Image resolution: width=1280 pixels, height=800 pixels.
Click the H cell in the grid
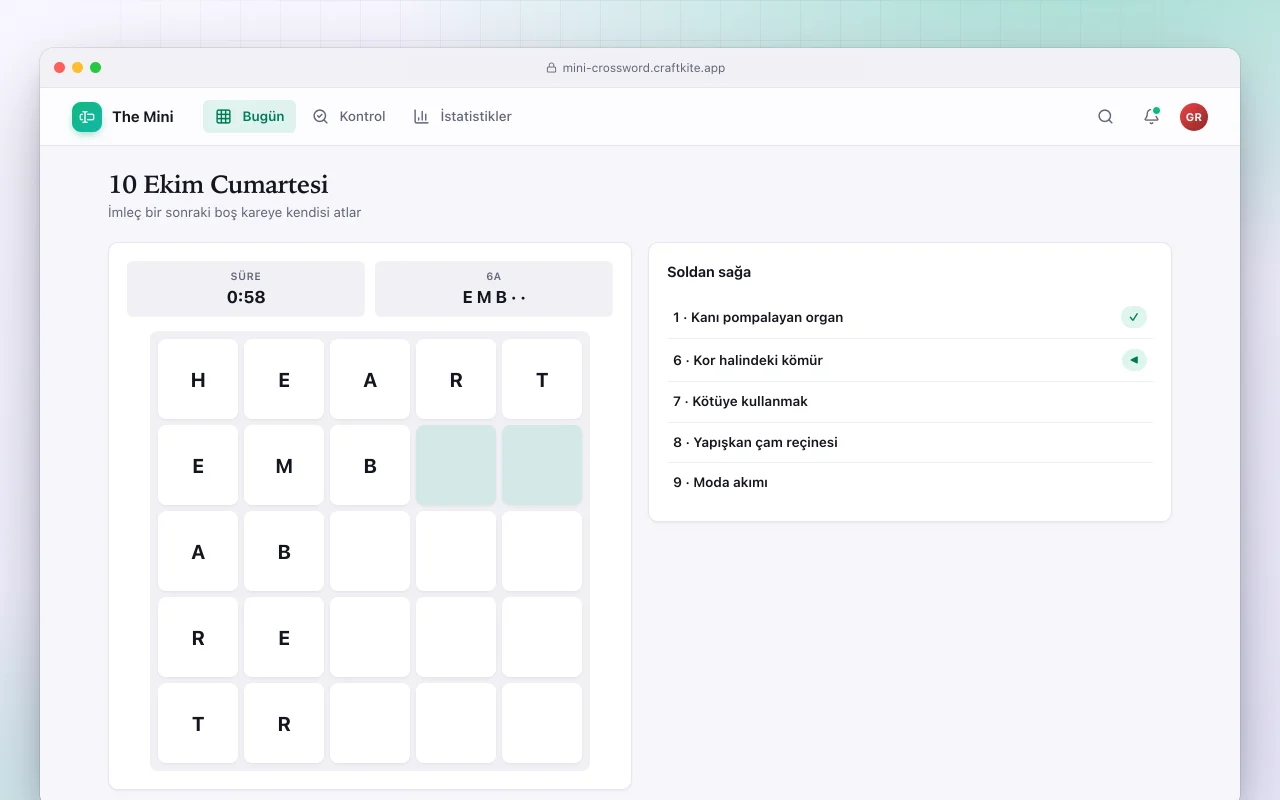pos(198,379)
